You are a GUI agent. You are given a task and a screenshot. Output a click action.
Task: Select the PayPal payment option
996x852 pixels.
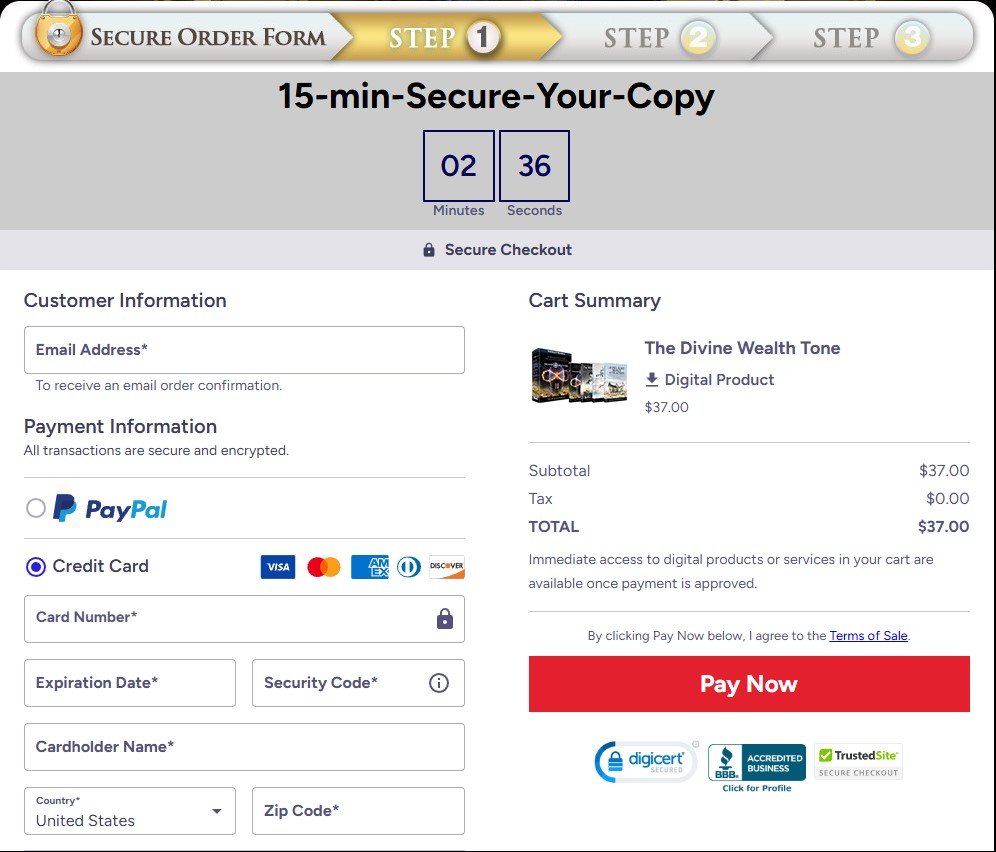pos(35,508)
